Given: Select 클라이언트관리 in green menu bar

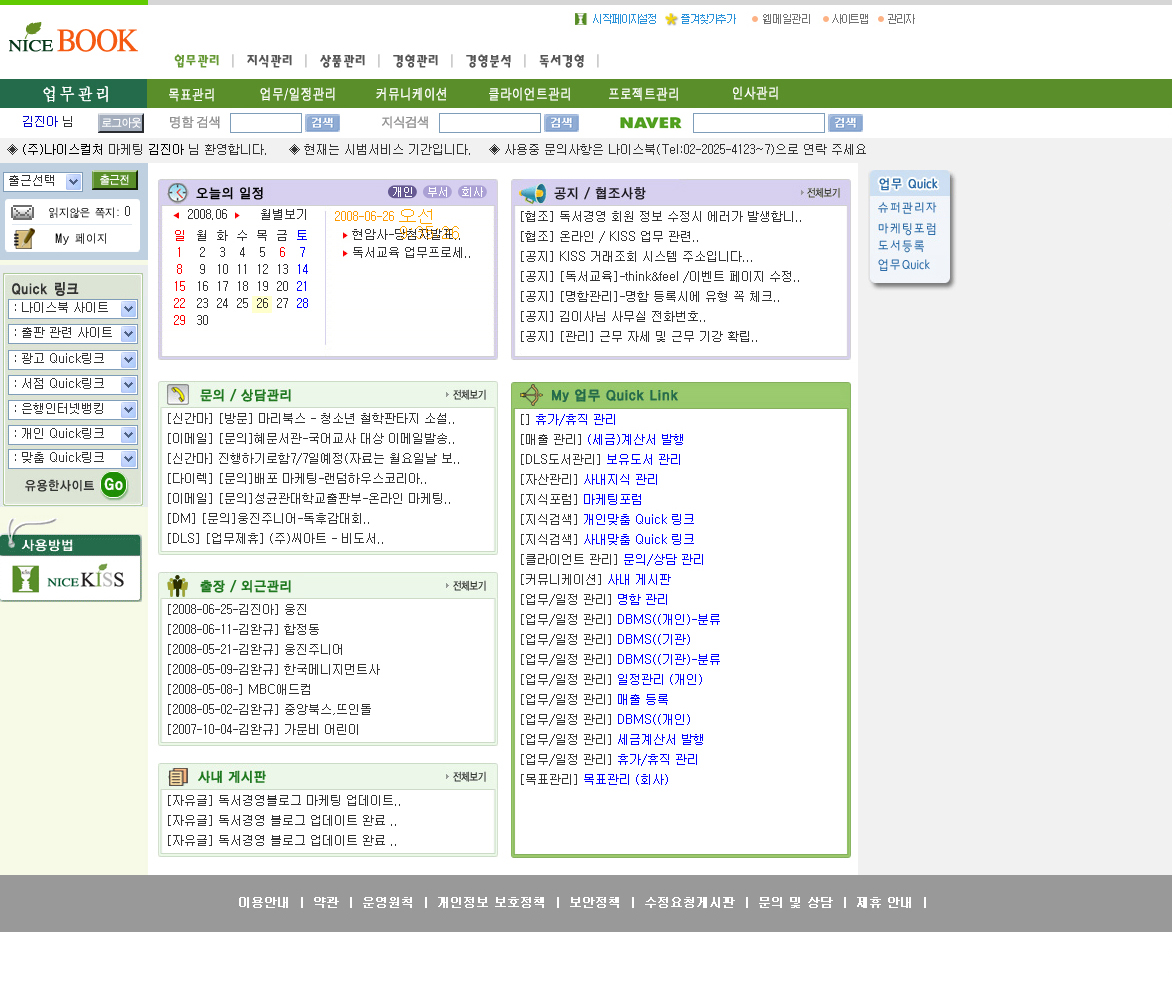Looking at the screenshot, I should pos(529,94).
